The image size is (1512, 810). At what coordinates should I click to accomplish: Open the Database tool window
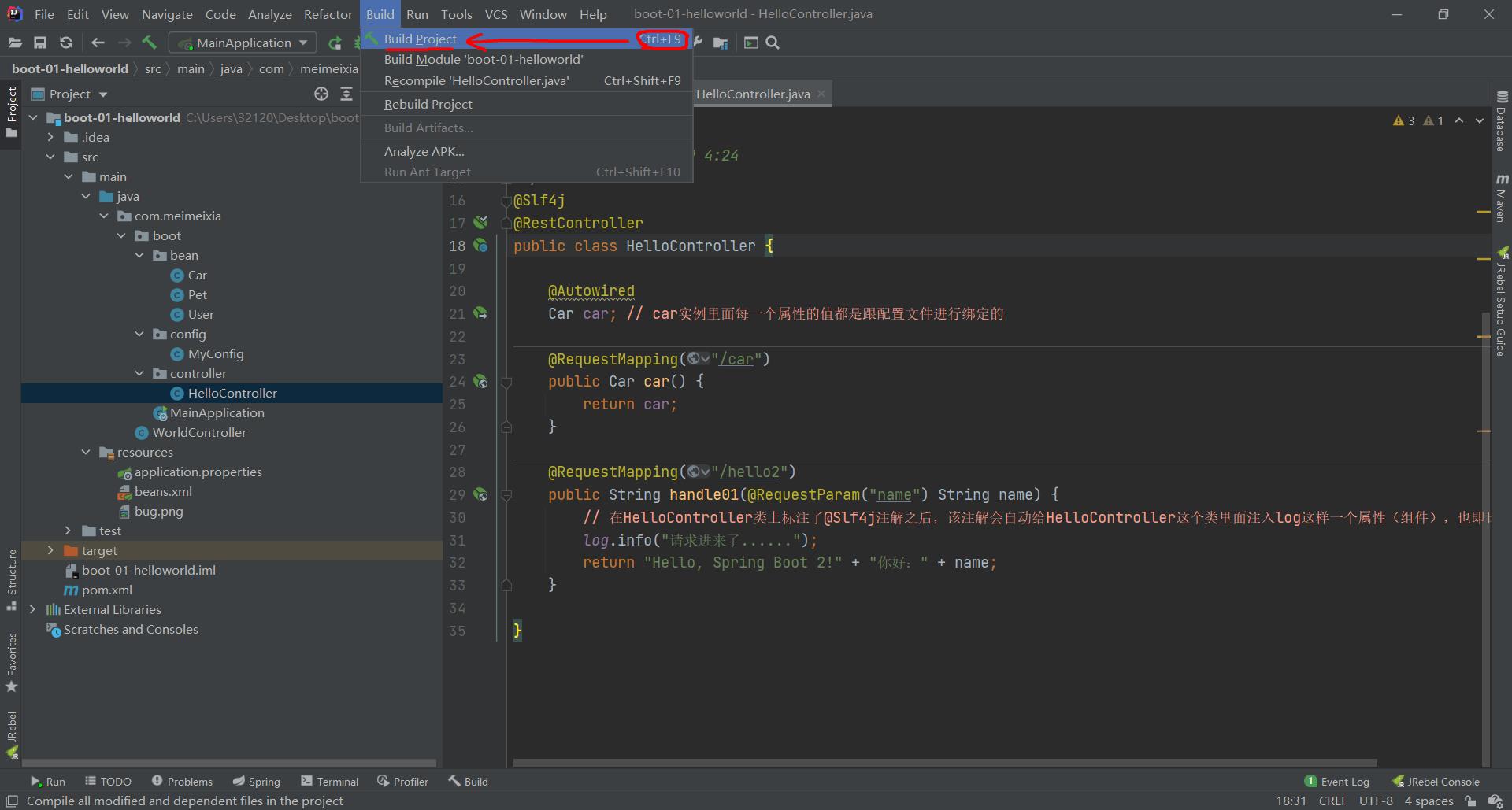1502,120
